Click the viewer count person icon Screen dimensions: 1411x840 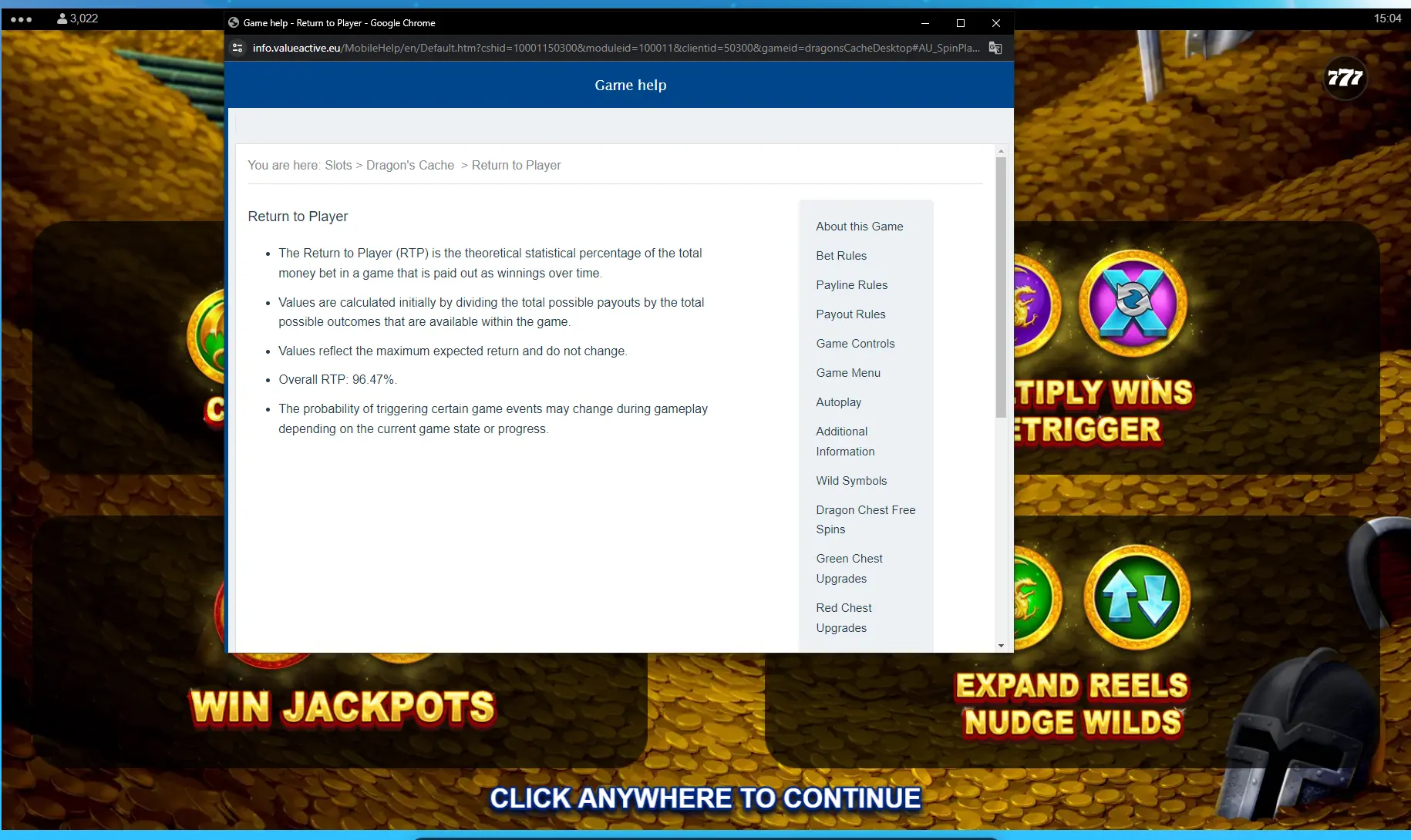point(62,18)
